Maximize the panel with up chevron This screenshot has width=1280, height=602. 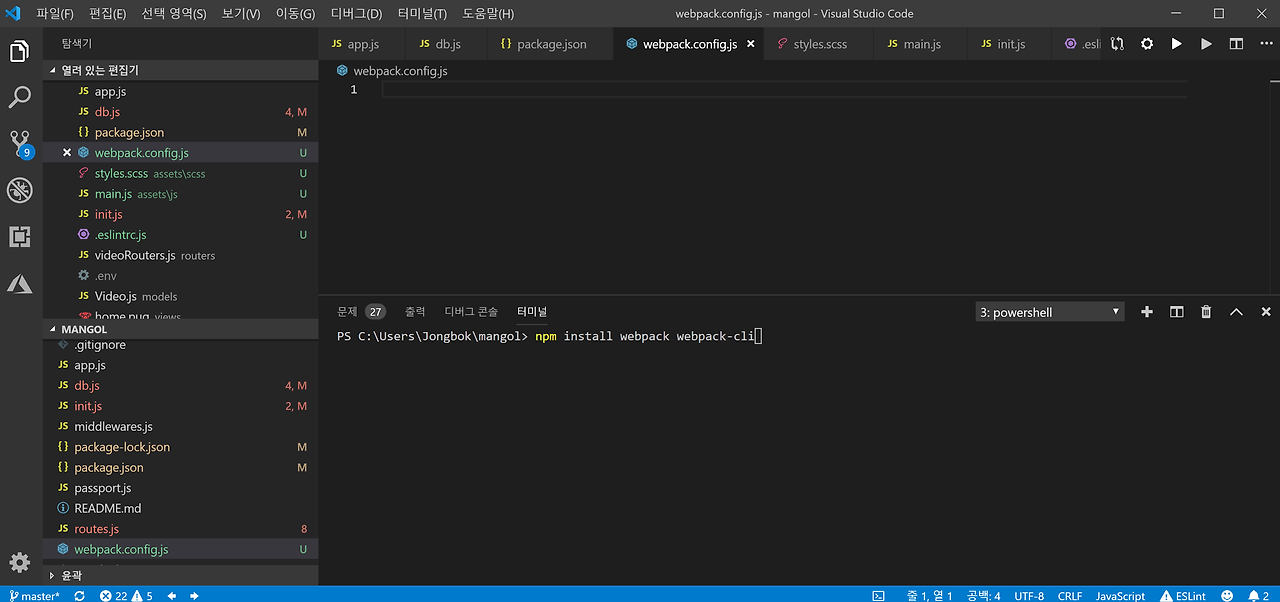pos(1236,312)
